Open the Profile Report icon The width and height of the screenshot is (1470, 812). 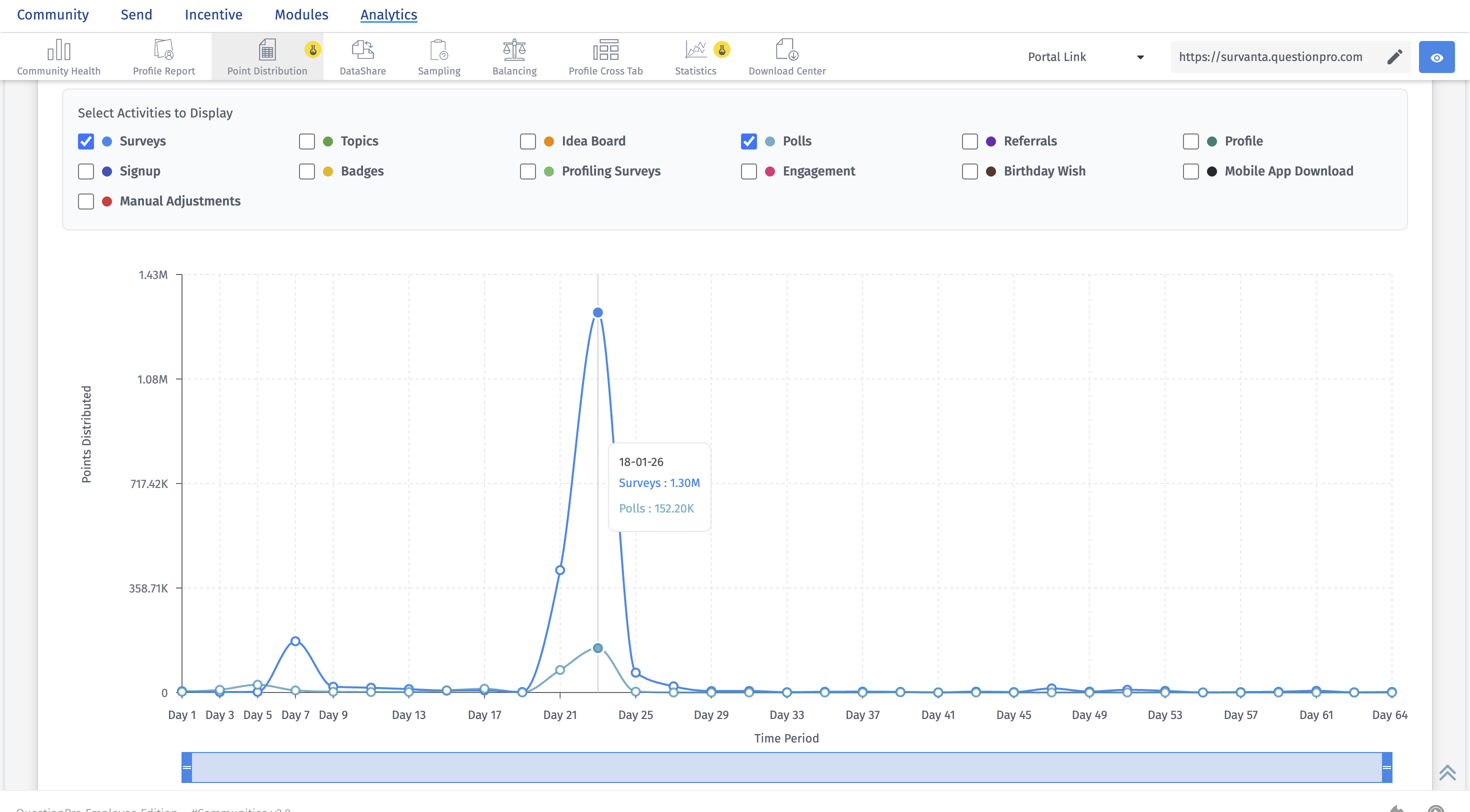pyautogui.click(x=164, y=50)
